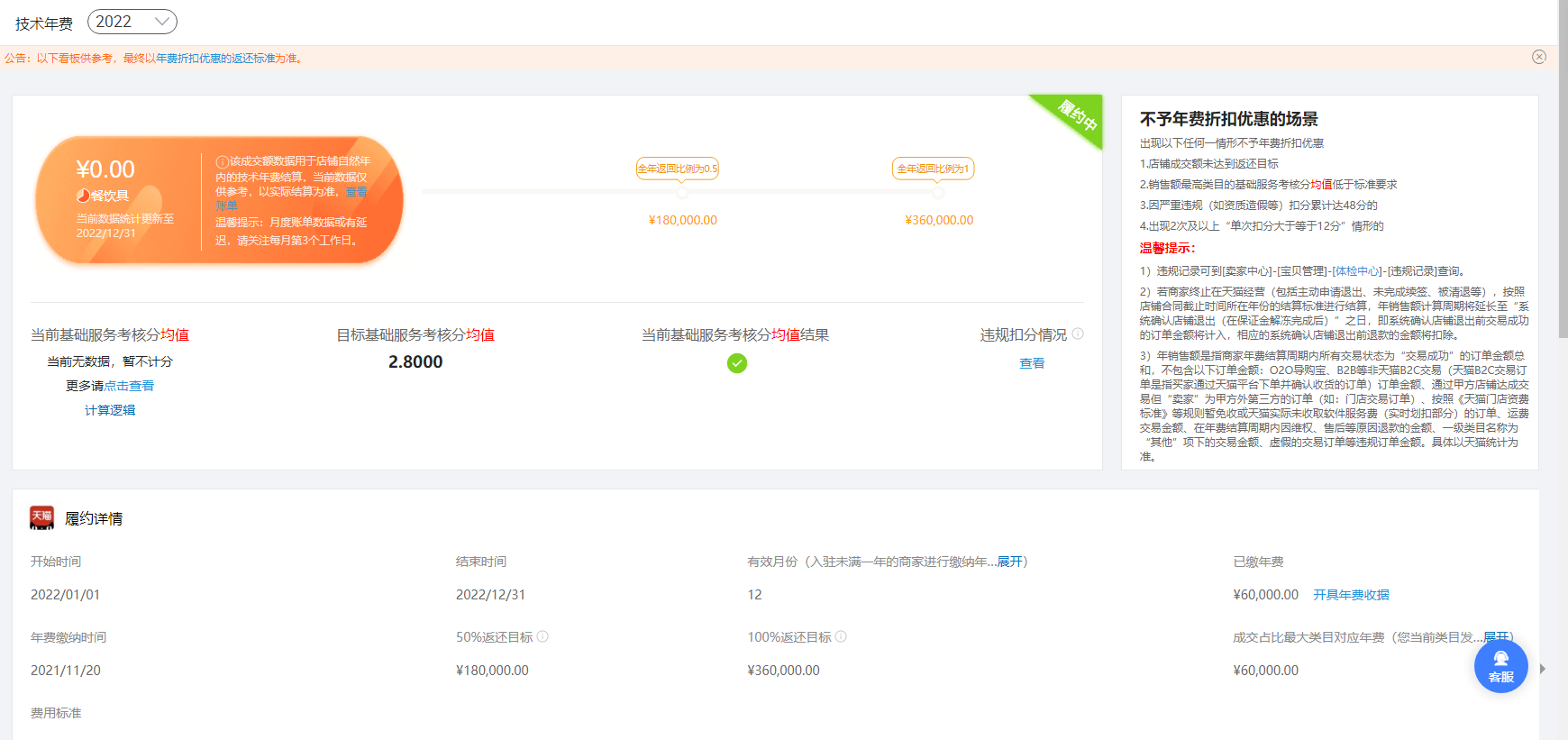
Task: Click the info icon in the orange card
Action: 222,162
